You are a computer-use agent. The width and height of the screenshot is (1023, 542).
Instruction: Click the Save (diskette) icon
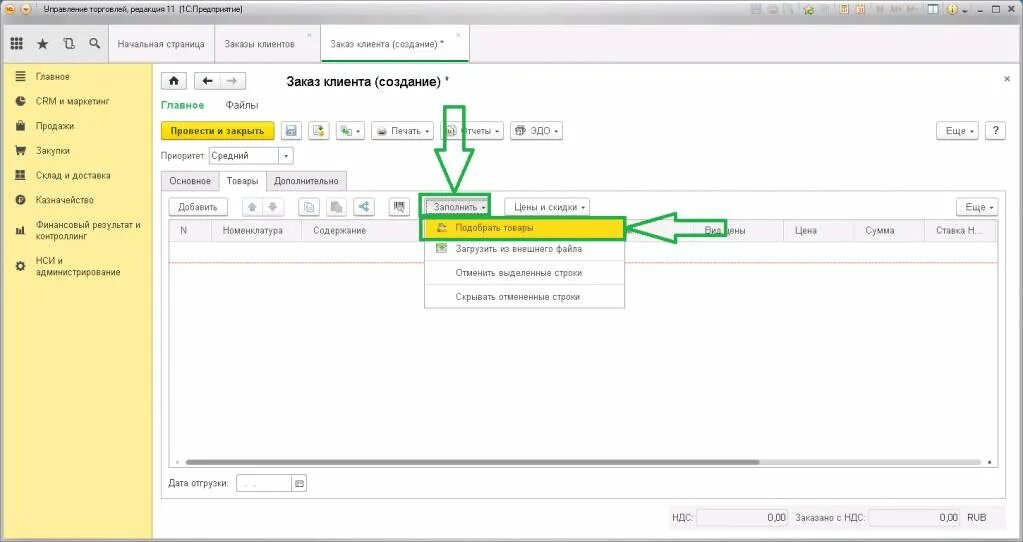pyautogui.click(x=291, y=130)
